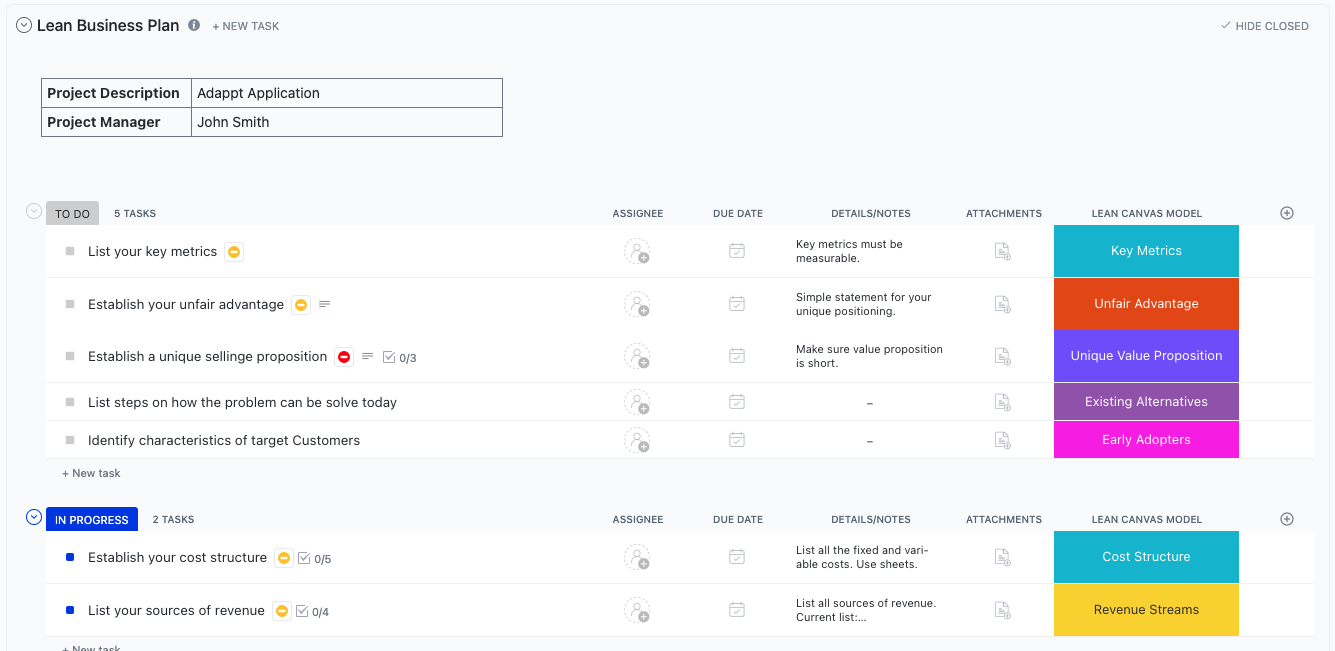
Task: Assign a user to Establish your cost structure
Action: pos(637,557)
